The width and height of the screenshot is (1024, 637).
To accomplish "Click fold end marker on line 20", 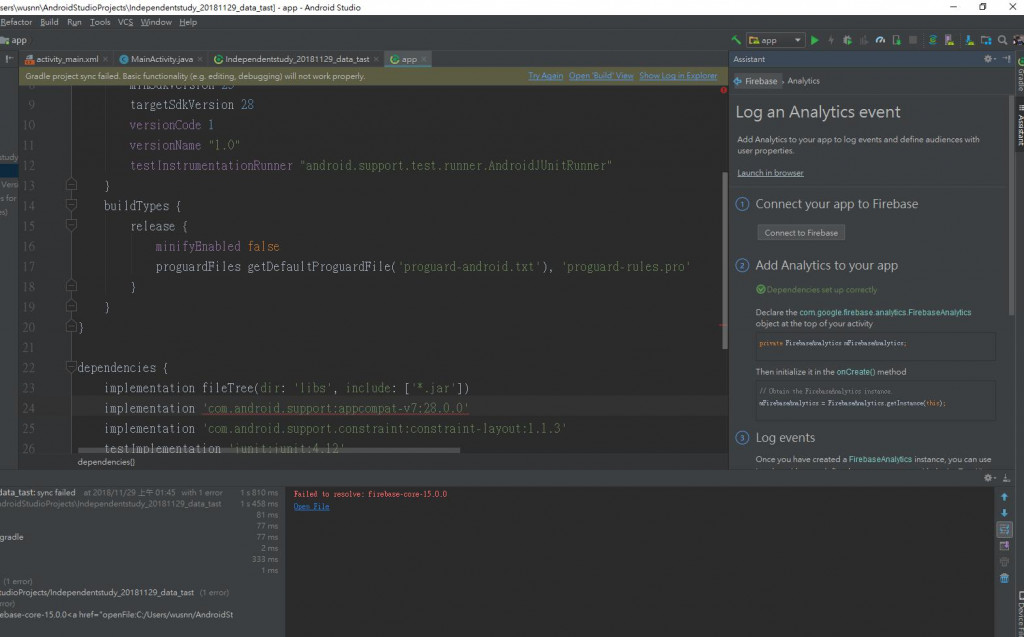I will (x=71, y=327).
